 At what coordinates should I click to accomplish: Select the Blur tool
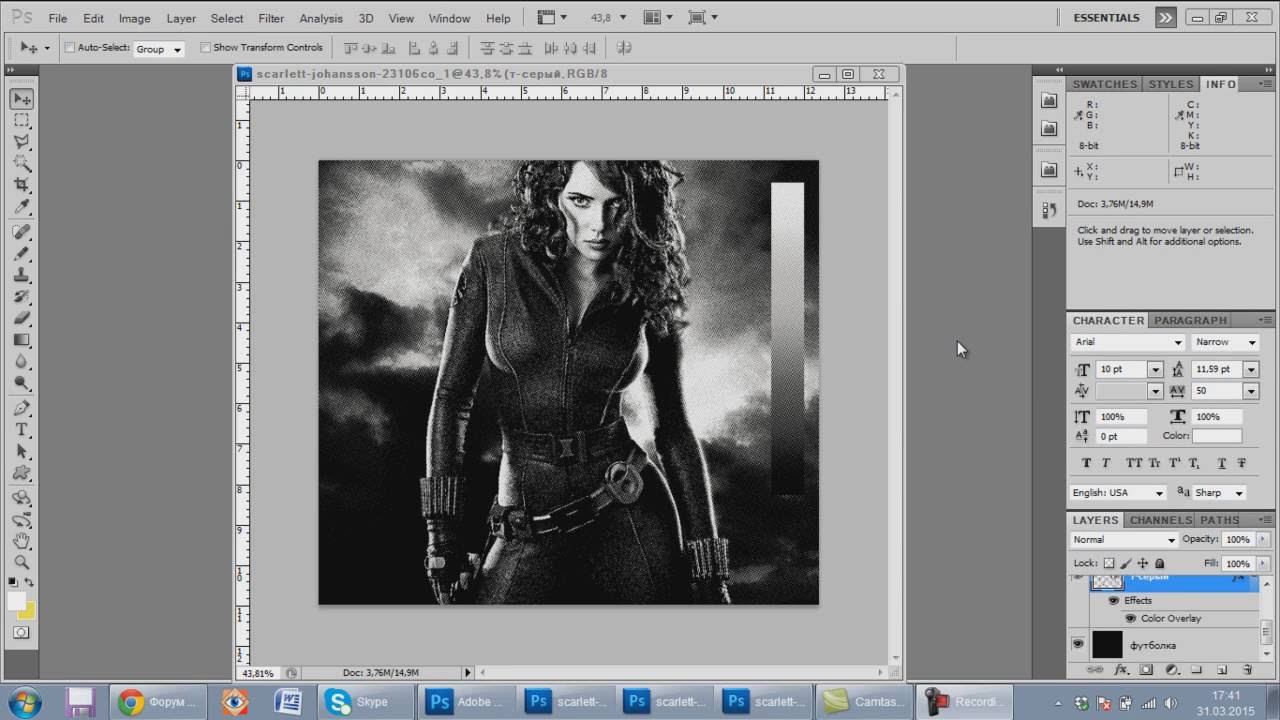pyautogui.click(x=22, y=361)
